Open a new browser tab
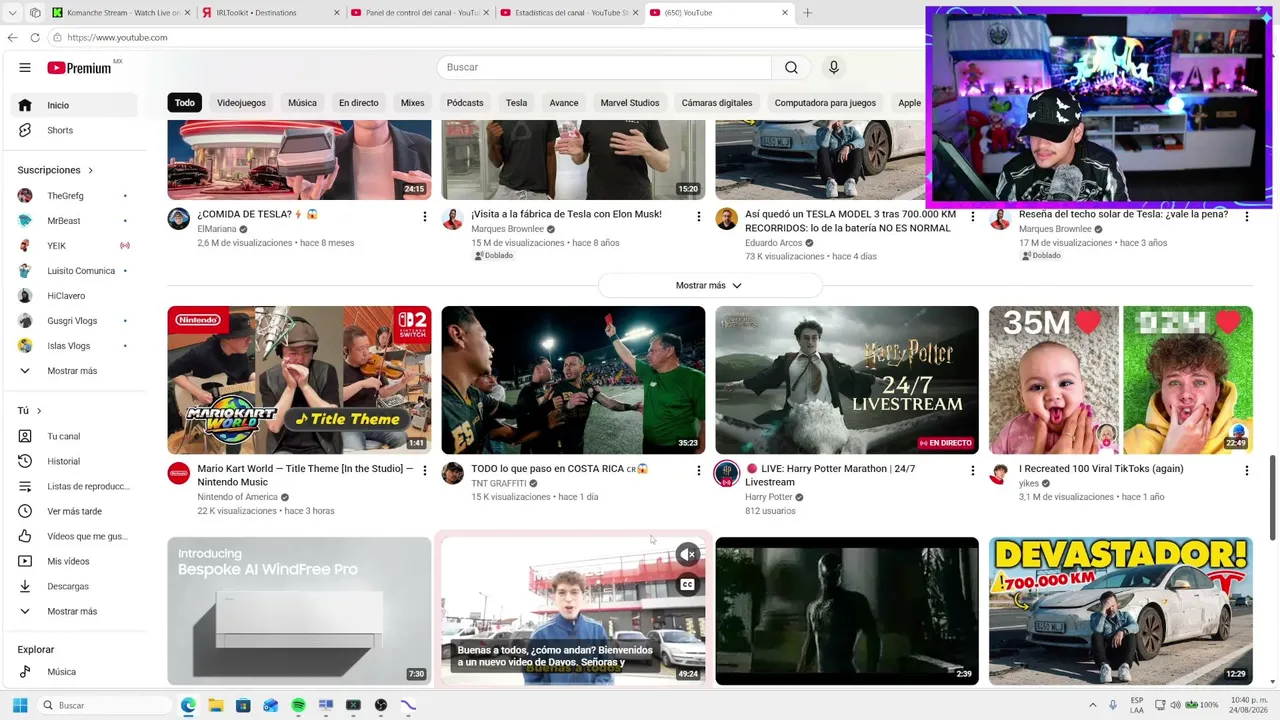 807,13
